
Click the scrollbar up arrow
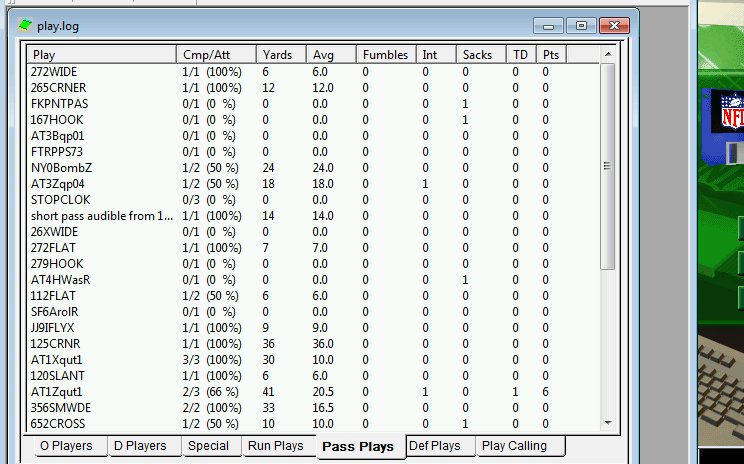tap(607, 53)
